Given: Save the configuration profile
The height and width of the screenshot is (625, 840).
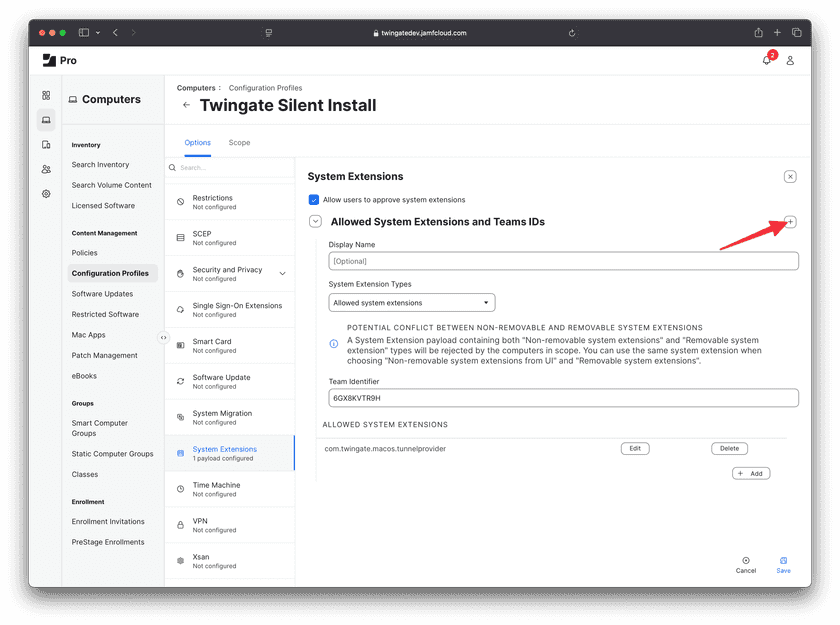Looking at the screenshot, I should [x=783, y=564].
